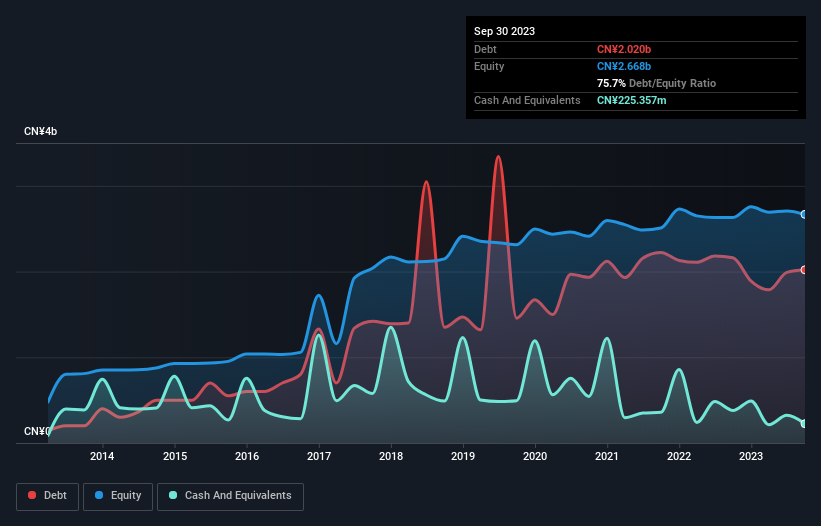Click the Cash endpoint marker at Sep 2023
Image resolution: width=821 pixels, height=526 pixels.
click(x=804, y=423)
